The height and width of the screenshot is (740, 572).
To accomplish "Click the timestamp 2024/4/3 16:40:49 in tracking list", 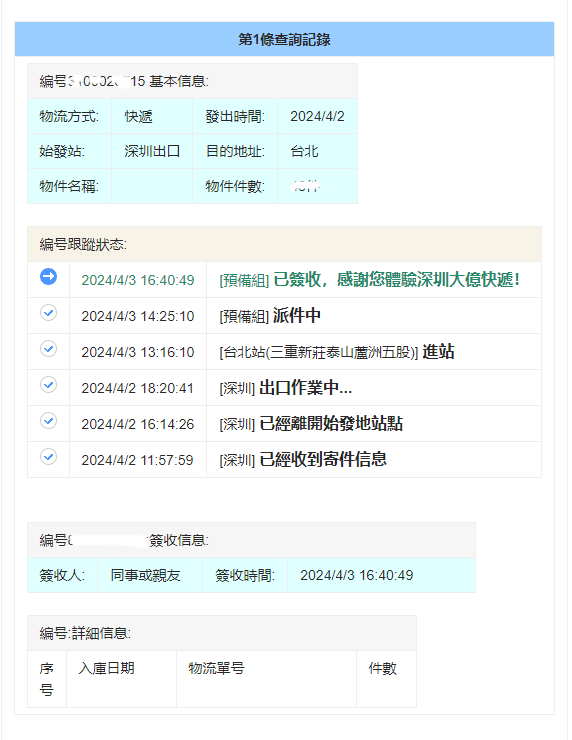I will pos(137,280).
